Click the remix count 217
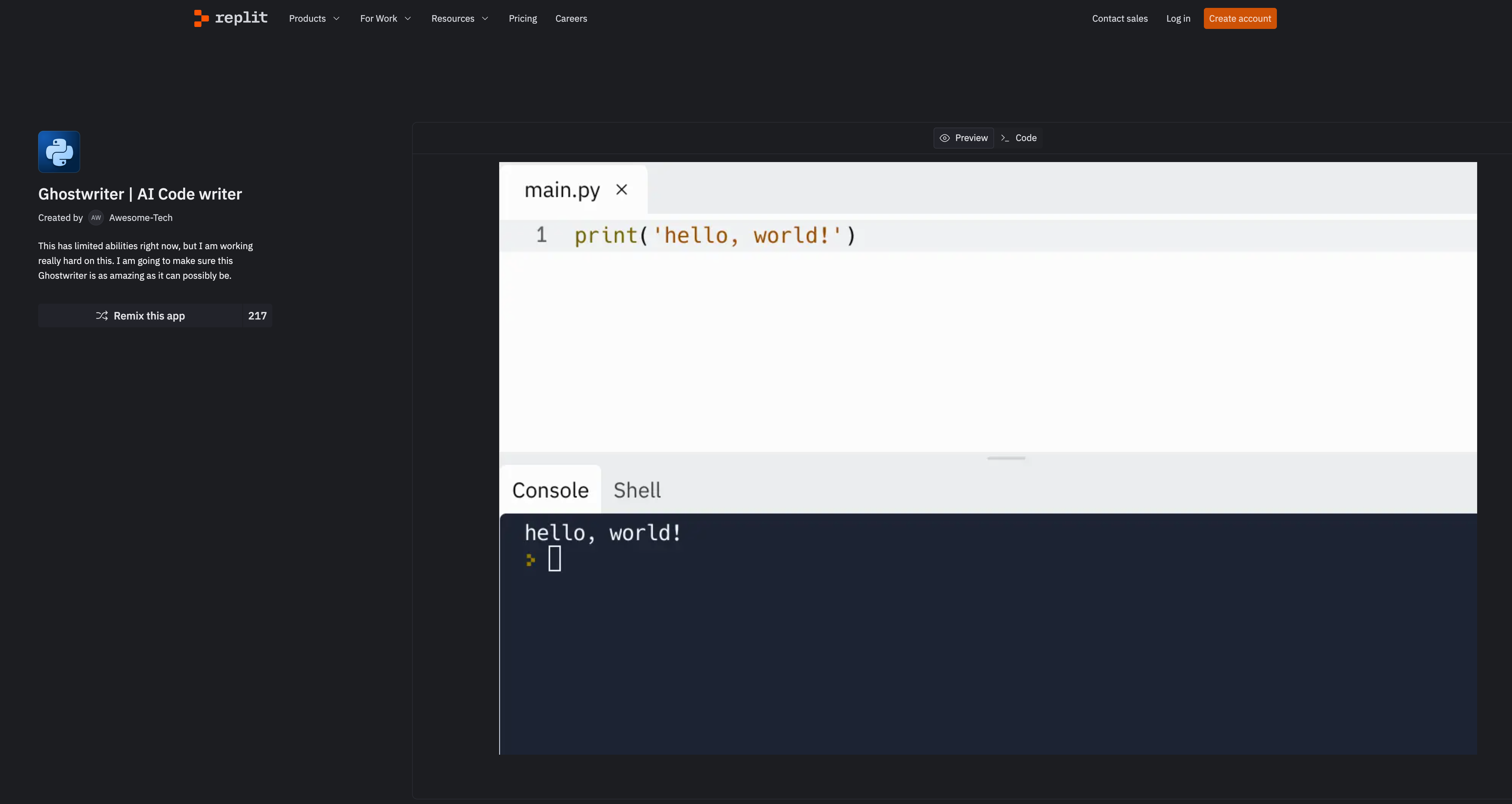This screenshot has width=1512, height=804. coord(257,316)
